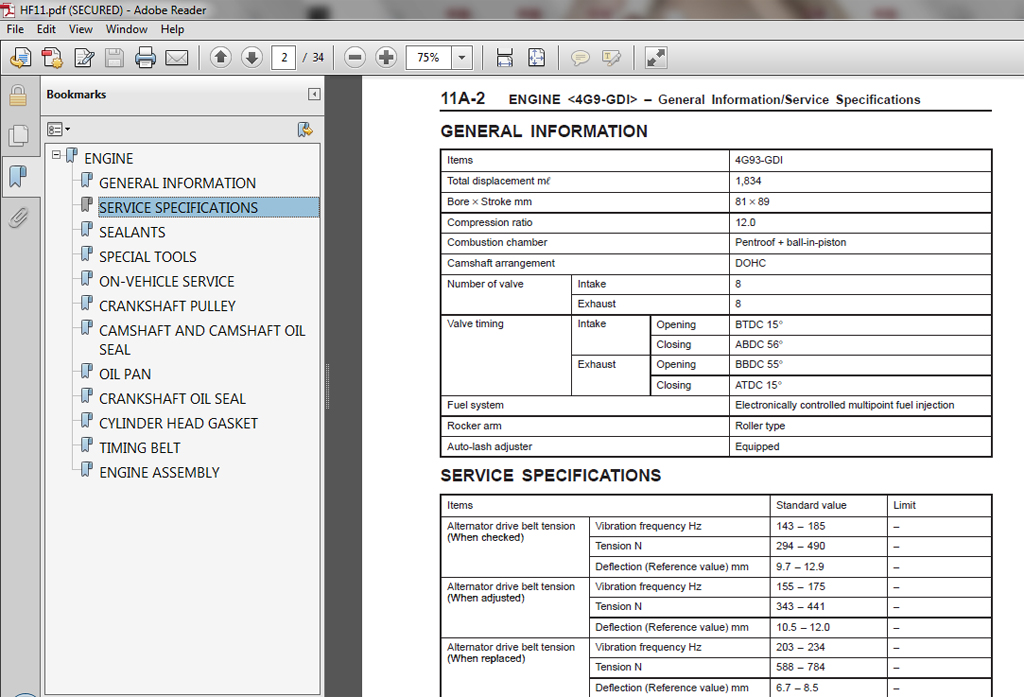The image size is (1024, 697).
Task: Collapse the ENGINE bookmark tree
Action: point(57,155)
